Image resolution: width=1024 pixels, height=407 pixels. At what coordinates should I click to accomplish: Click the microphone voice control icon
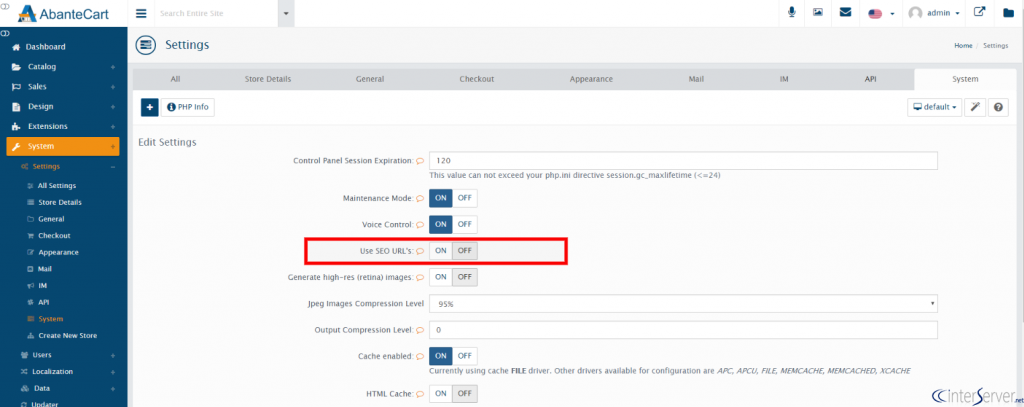pos(792,12)
